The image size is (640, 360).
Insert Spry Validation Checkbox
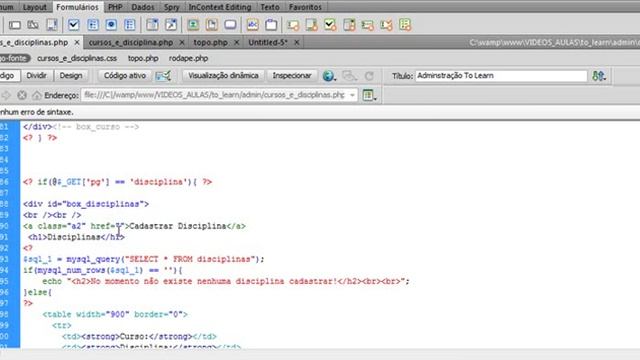(x=330, y=25)
